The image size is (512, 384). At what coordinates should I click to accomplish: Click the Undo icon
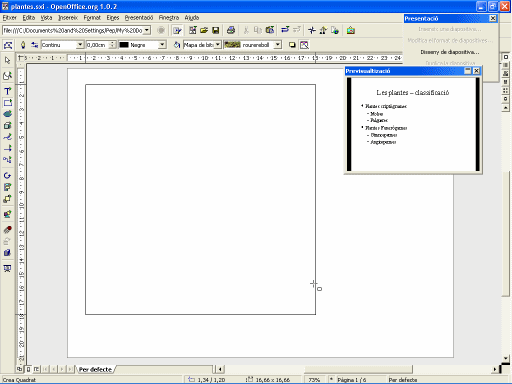point(285,30)
